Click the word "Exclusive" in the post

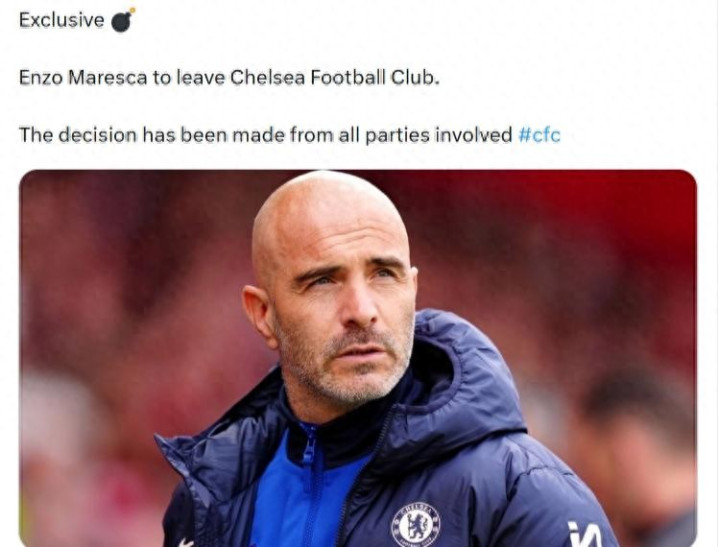(61, 20)
